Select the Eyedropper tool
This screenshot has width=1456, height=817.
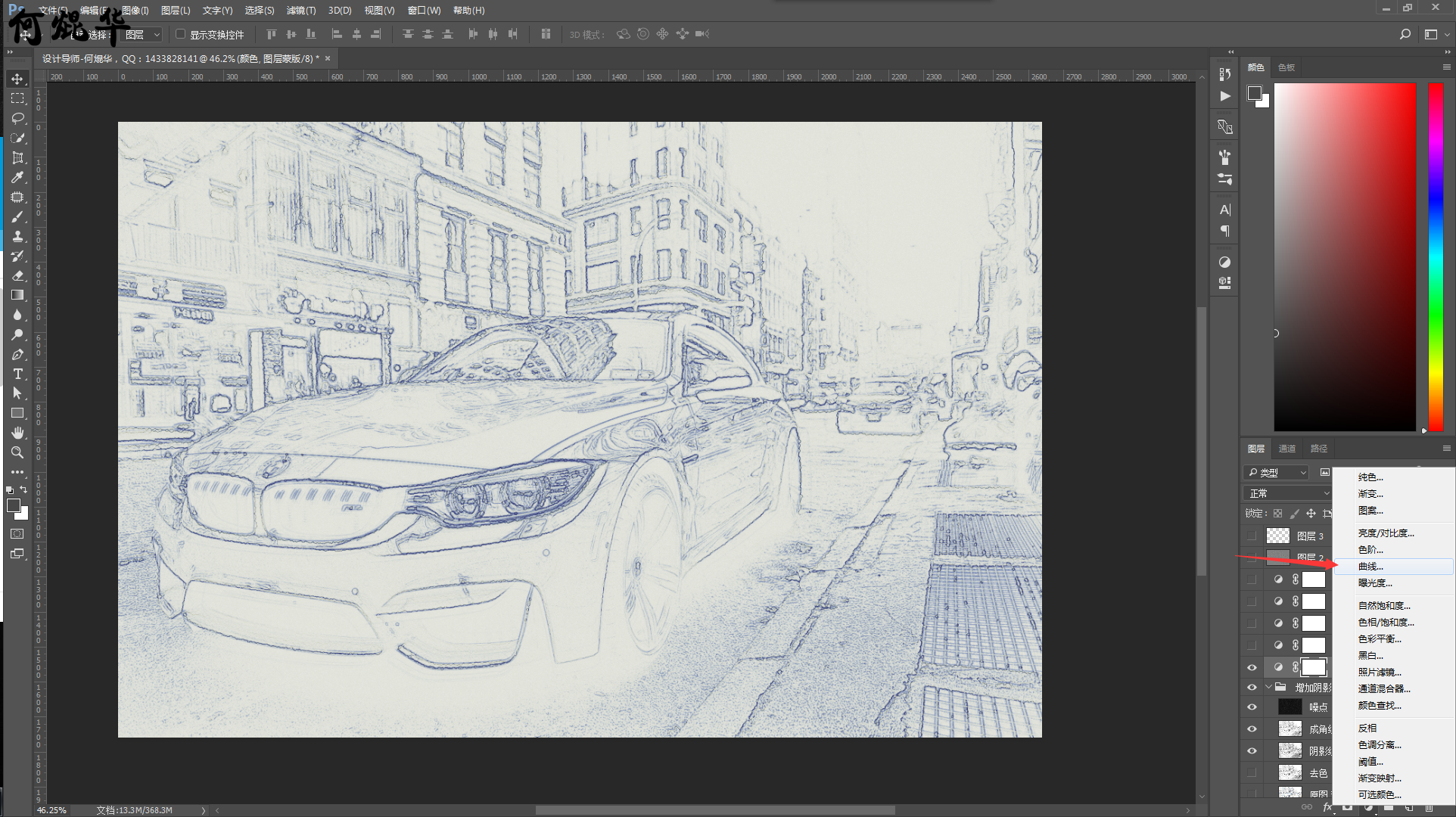[x=17, y=178]
